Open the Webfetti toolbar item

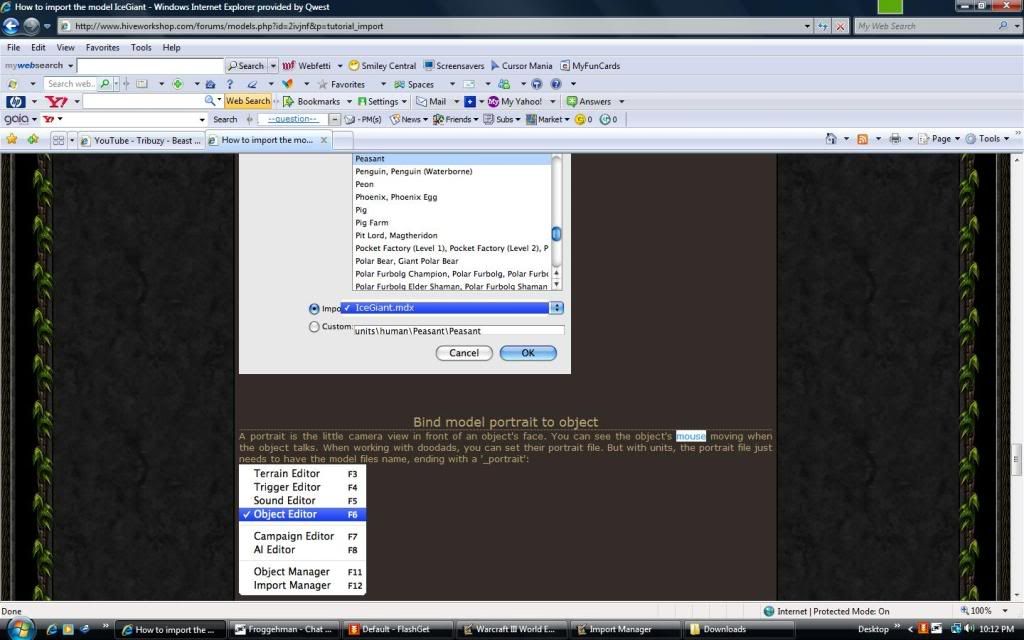(x=306, y=66)
